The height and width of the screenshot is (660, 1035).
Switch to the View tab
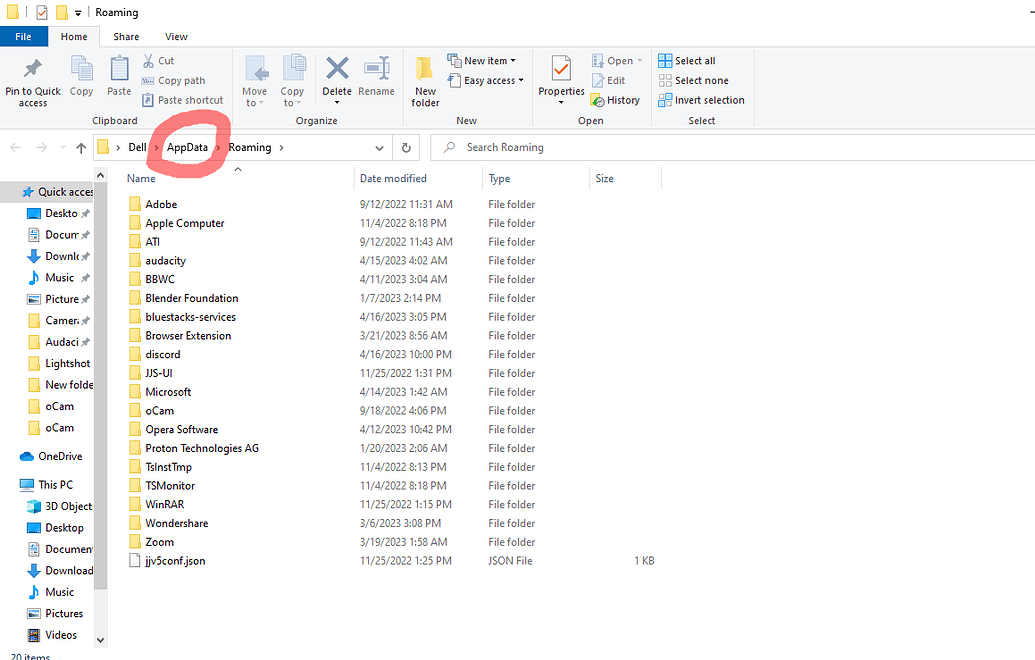pyautogui.click(x=176, y=36)
